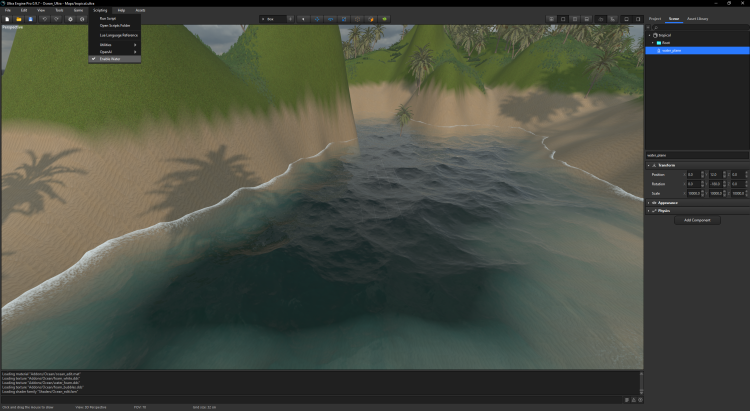Toggle the Enable Water checked menu item
The height and width of the screenshot is (411, 750).
coord(110,59)
